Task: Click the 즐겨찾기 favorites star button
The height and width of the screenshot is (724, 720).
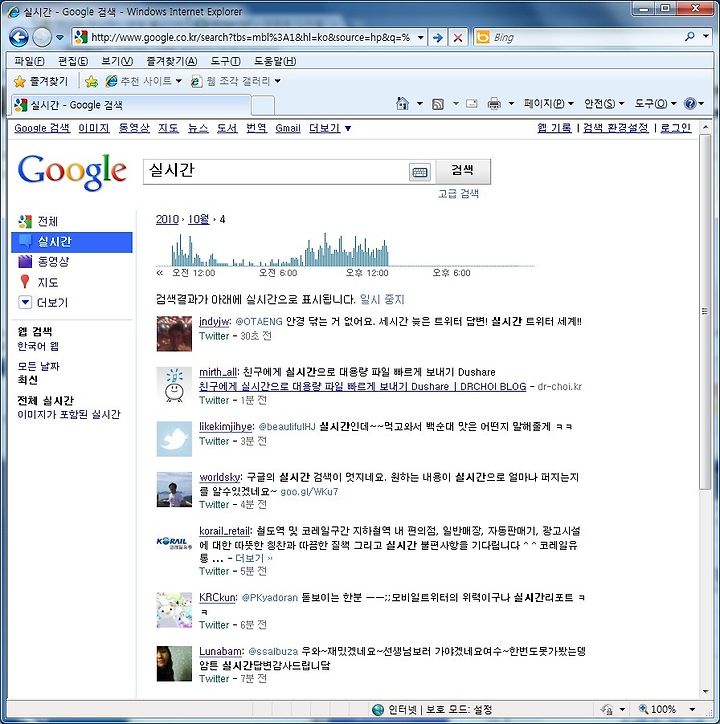Action: point(41,81)
